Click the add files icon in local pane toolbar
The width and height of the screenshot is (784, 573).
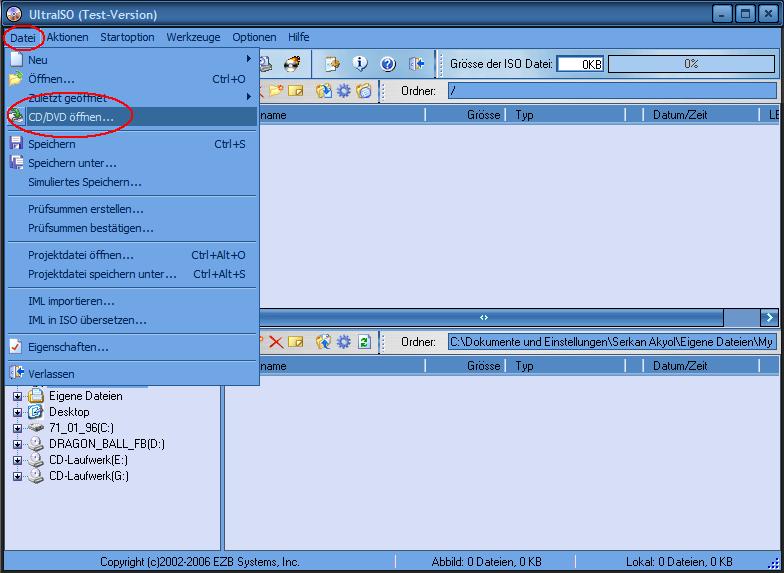[324, 342]
